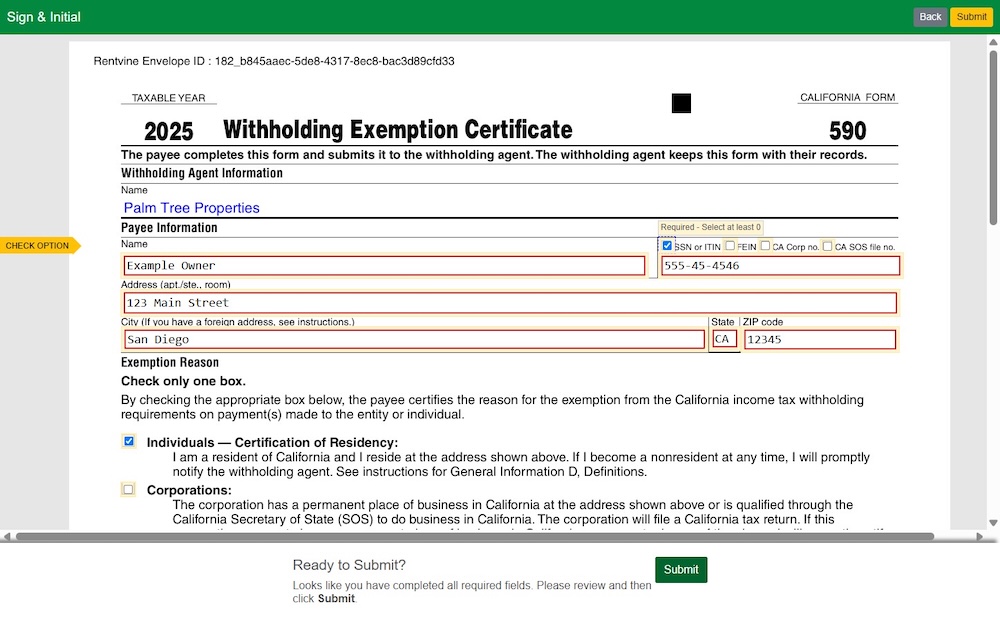The height and width of the screenshot is (630, 1000).
Task: Click the yellow CHECK OPTION tag
Action: (x=40, y=245)
